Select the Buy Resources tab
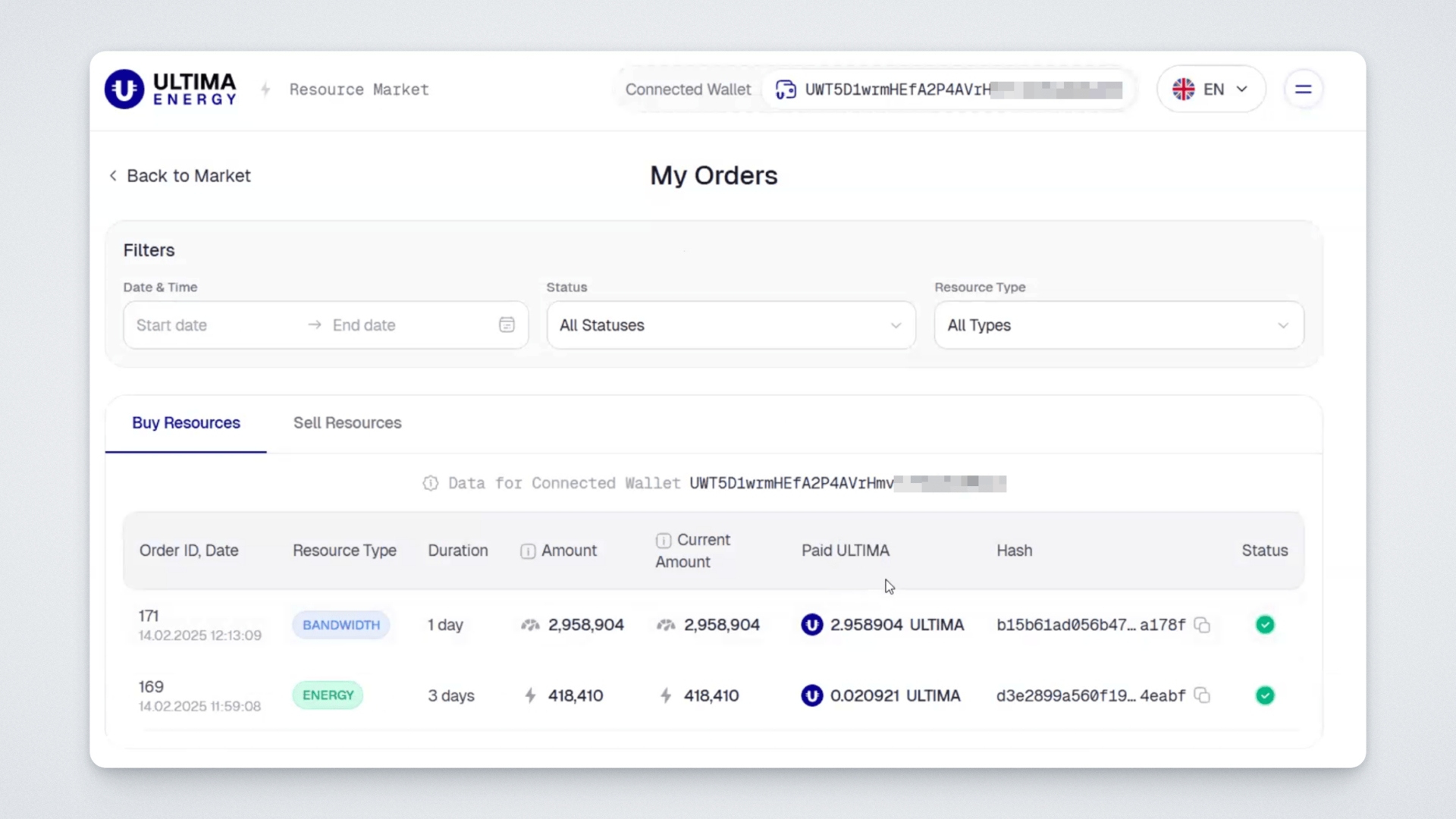 coord(186,423)
